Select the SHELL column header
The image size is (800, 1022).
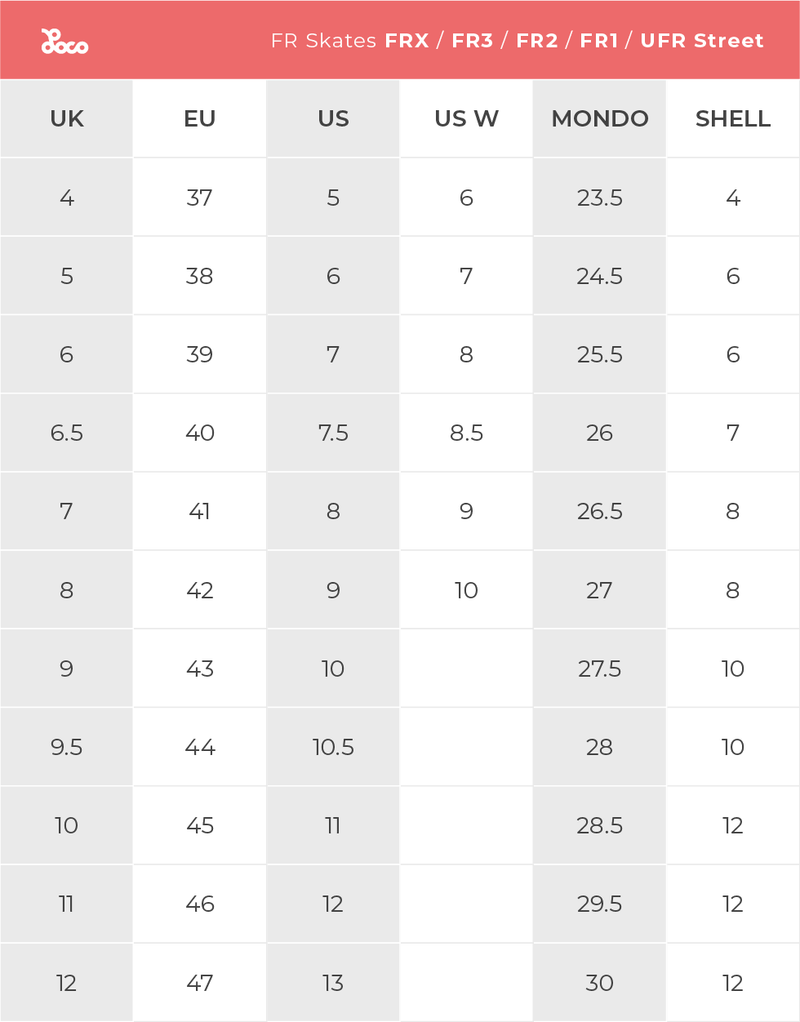[733, 119]
